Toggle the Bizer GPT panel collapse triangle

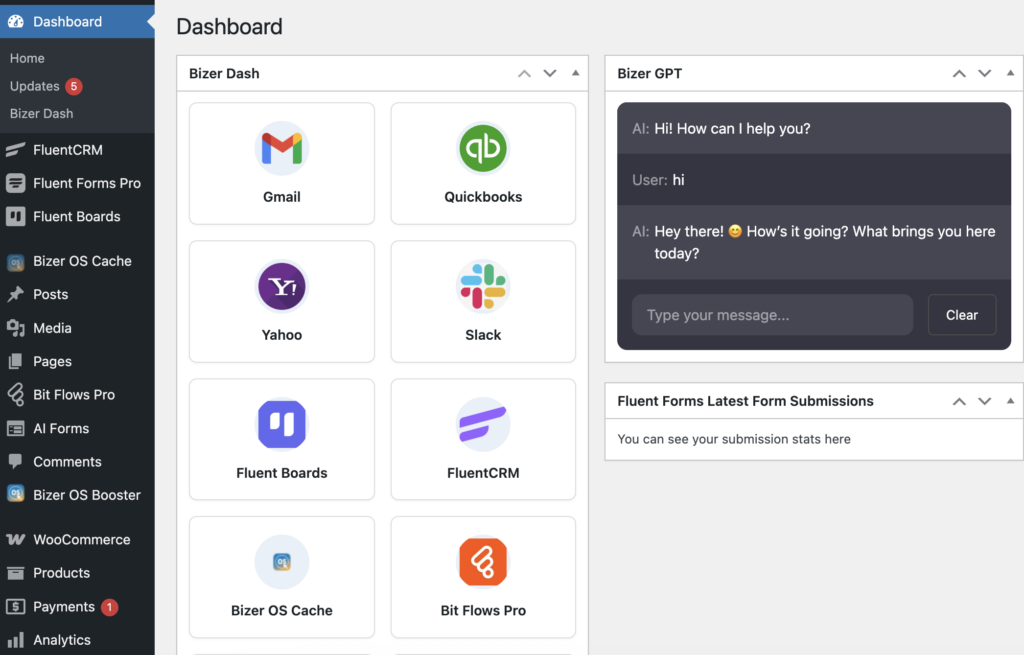click(x=1010, y=73)
